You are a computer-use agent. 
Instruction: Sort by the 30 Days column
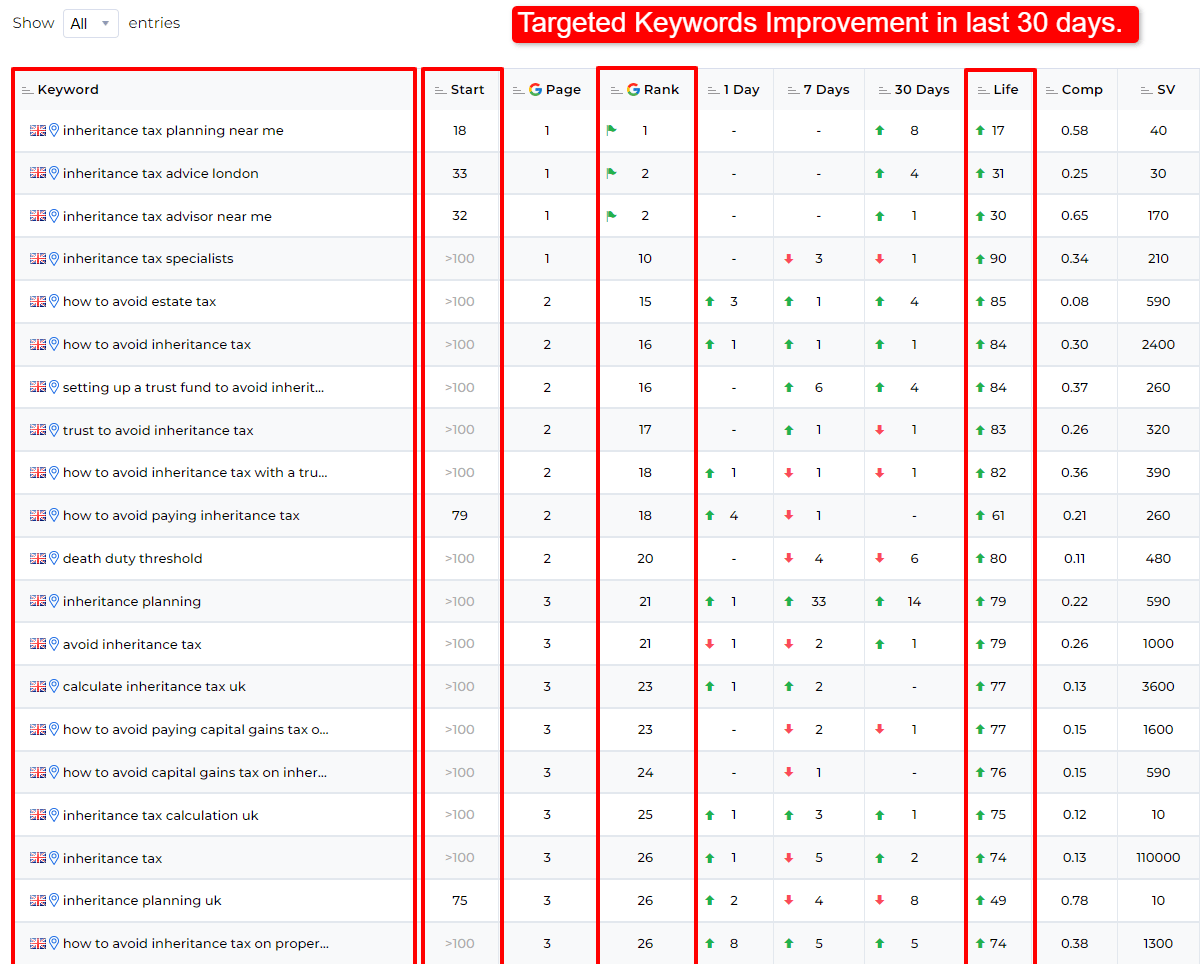(921, 90)
